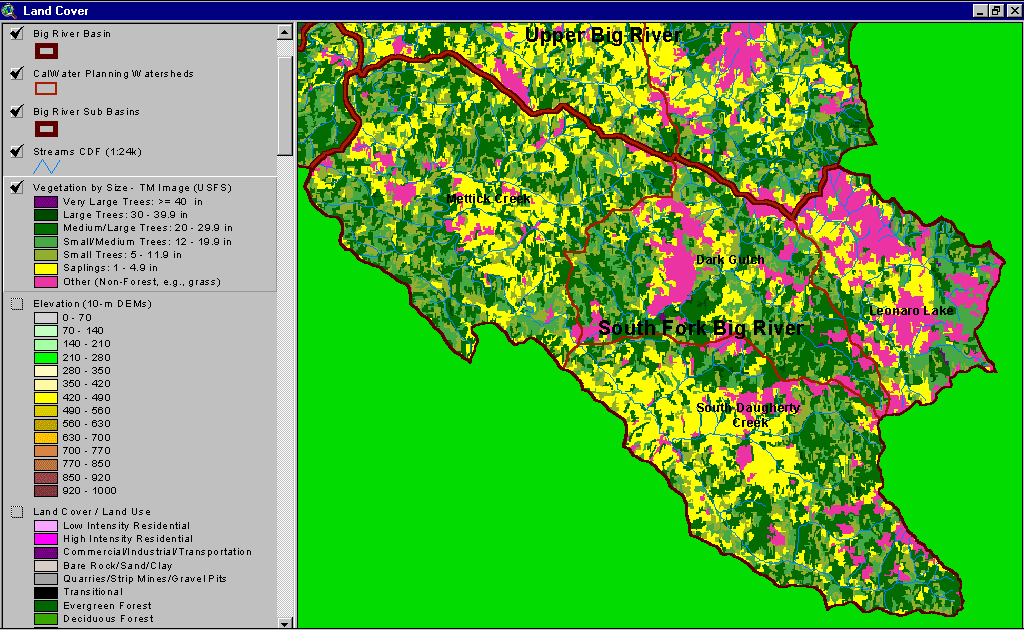Click the black Transitional swatch
This screenshot has width=1024, height=630.
pos(46,592)
